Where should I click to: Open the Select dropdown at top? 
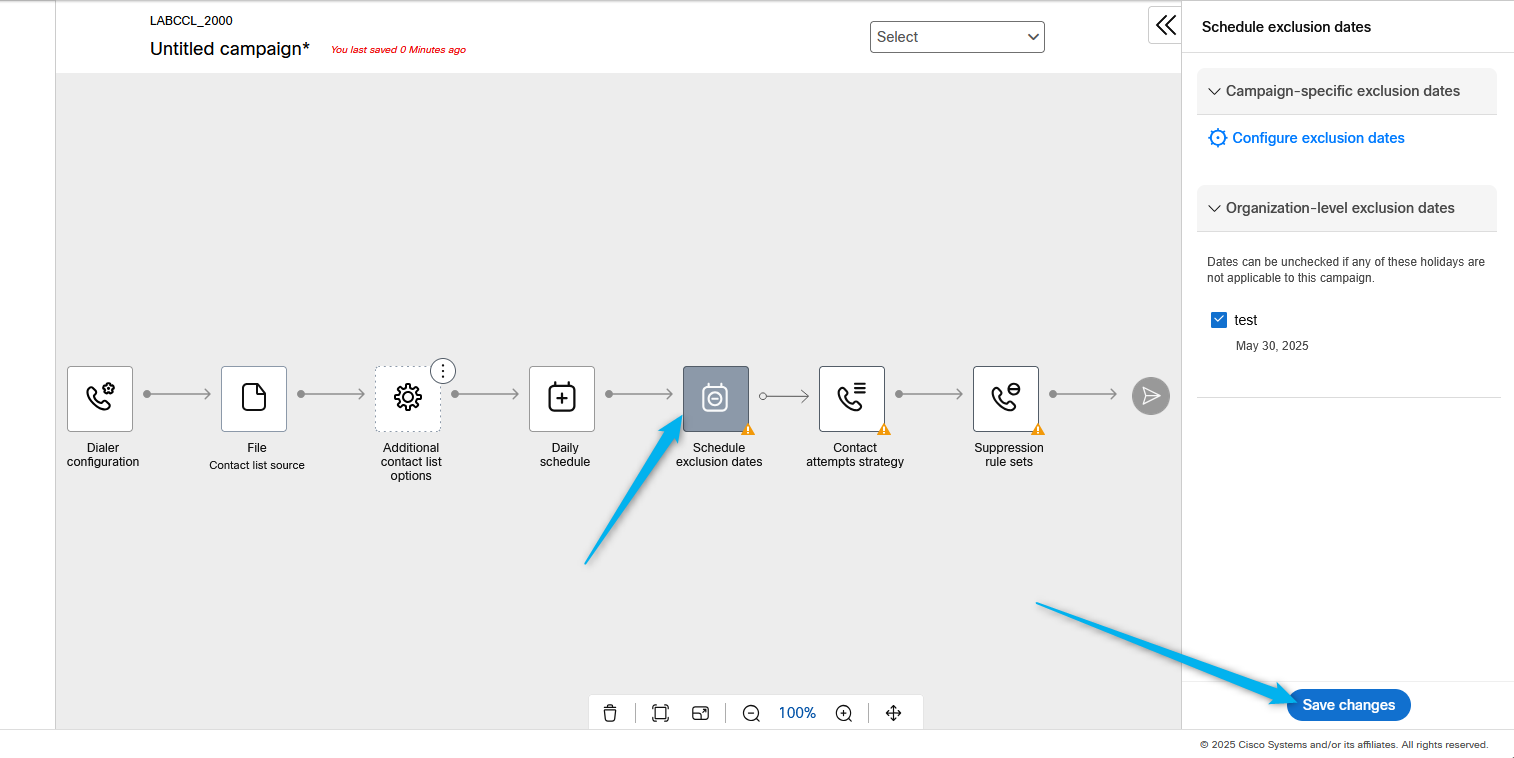(x=957, y=37)
